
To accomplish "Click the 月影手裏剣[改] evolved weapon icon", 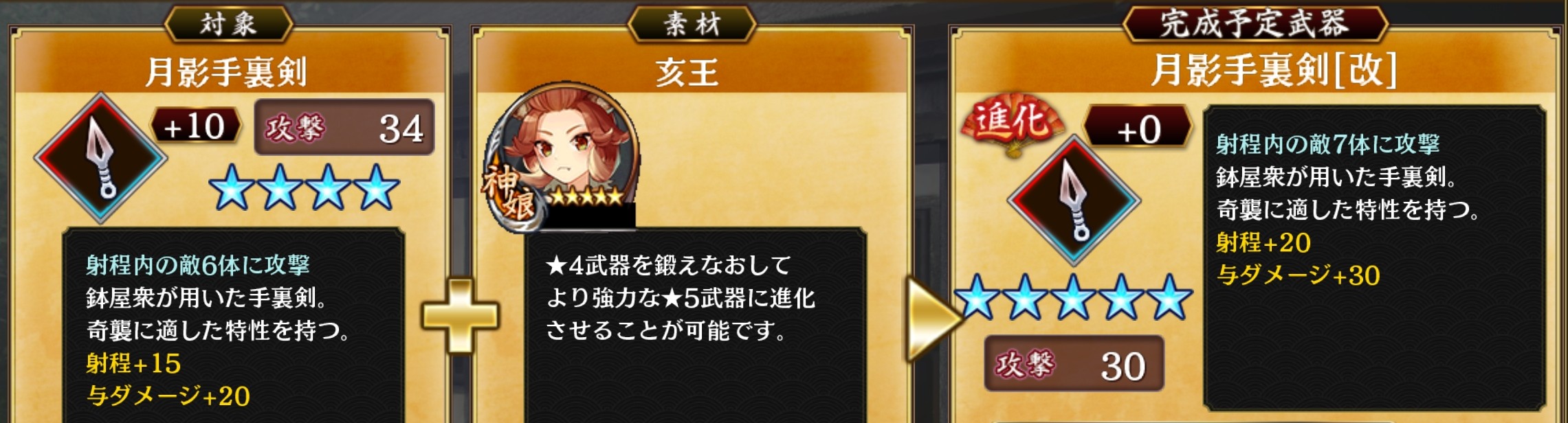I will click(x=1074, y=201).
